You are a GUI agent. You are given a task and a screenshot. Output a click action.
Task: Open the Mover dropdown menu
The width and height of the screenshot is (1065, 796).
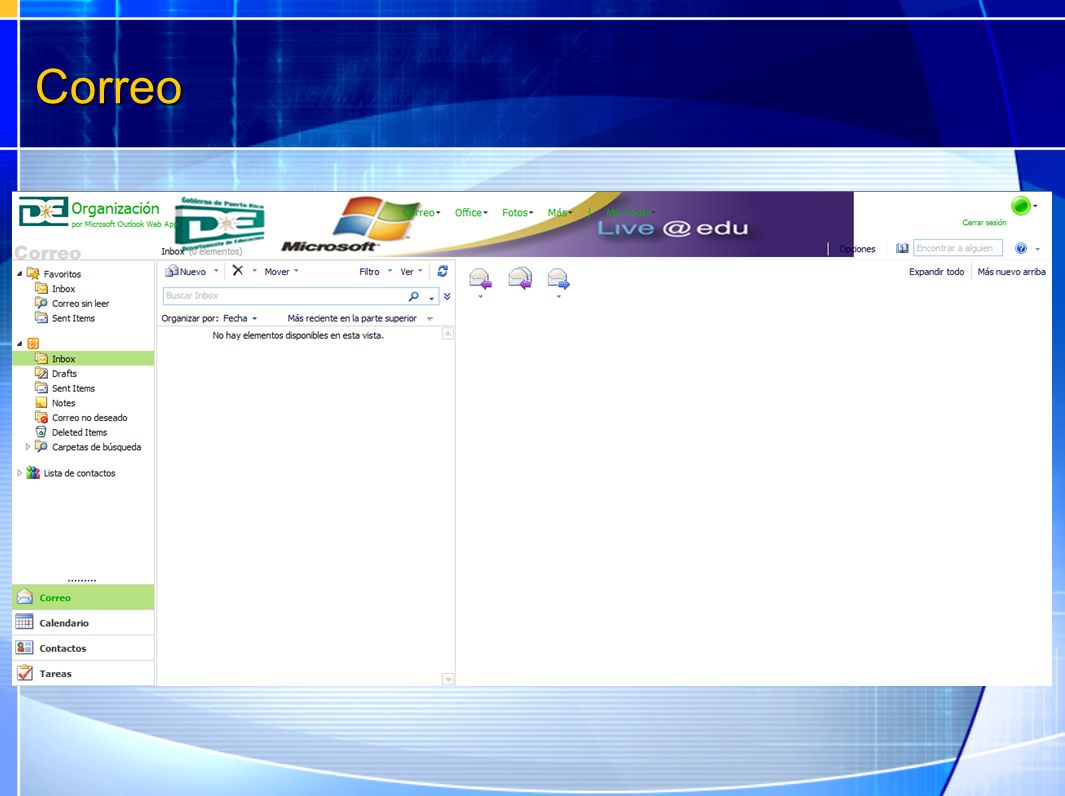[281, 272]
